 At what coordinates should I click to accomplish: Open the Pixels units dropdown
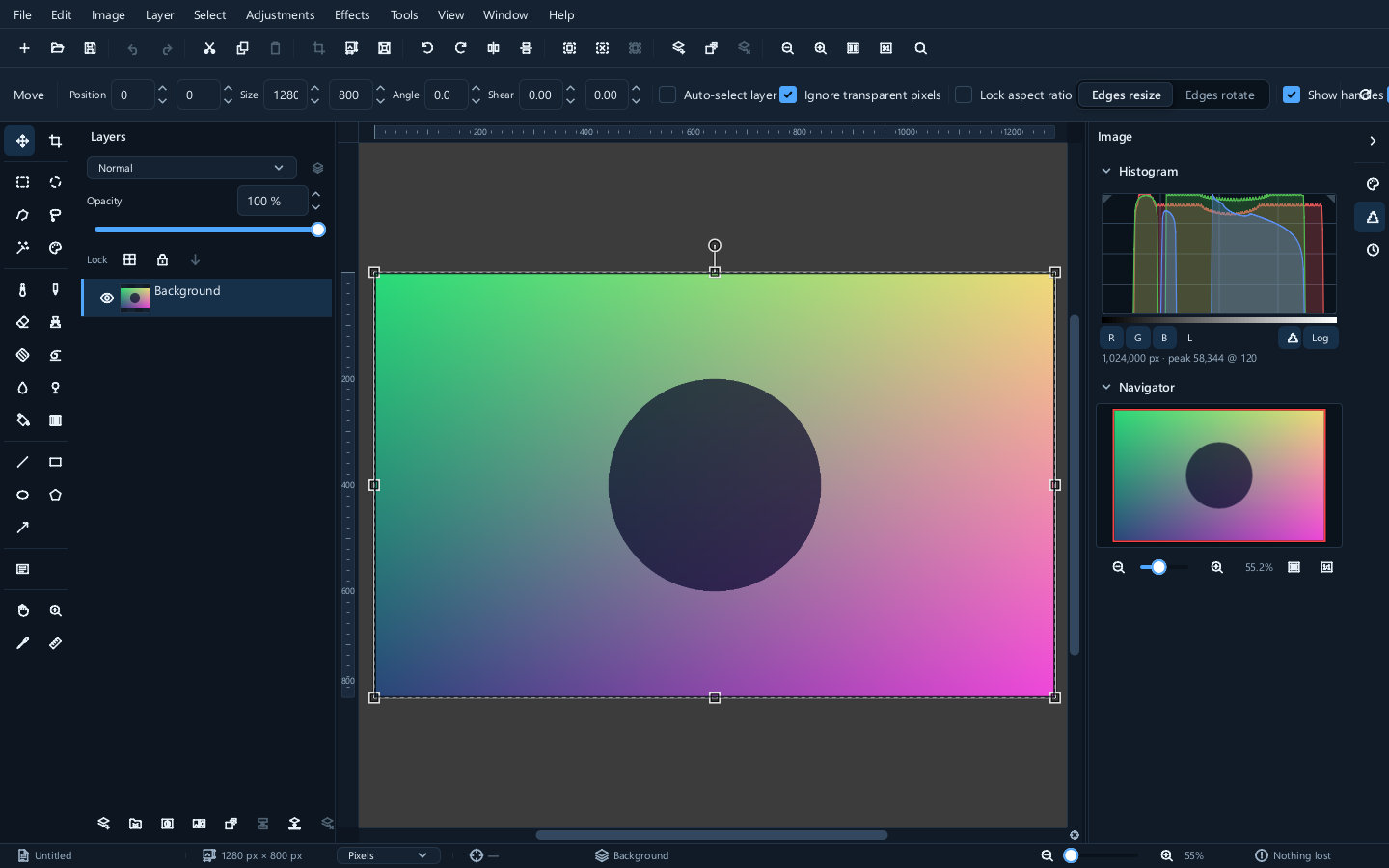tap(388, 855)
